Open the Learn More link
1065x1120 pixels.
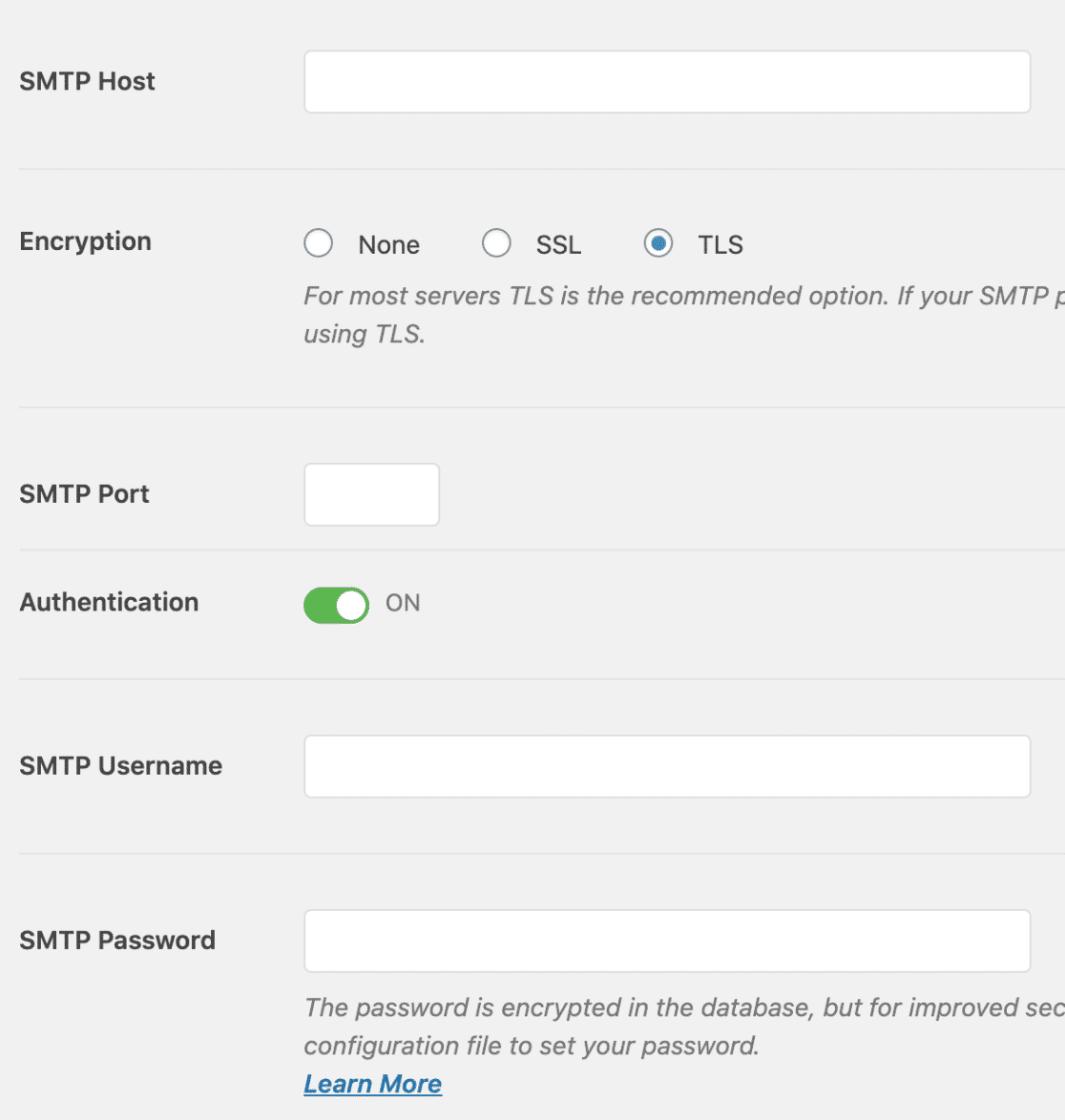click(x=372, y=1084)
